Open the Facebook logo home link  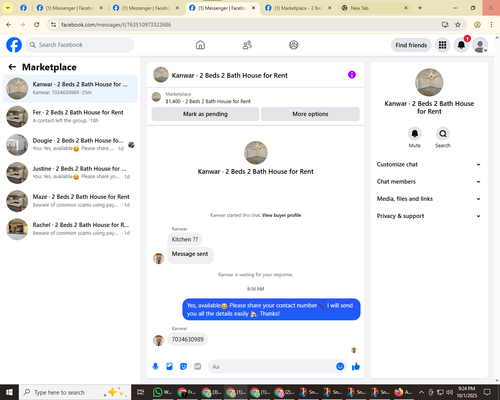[x=14, y=45]
